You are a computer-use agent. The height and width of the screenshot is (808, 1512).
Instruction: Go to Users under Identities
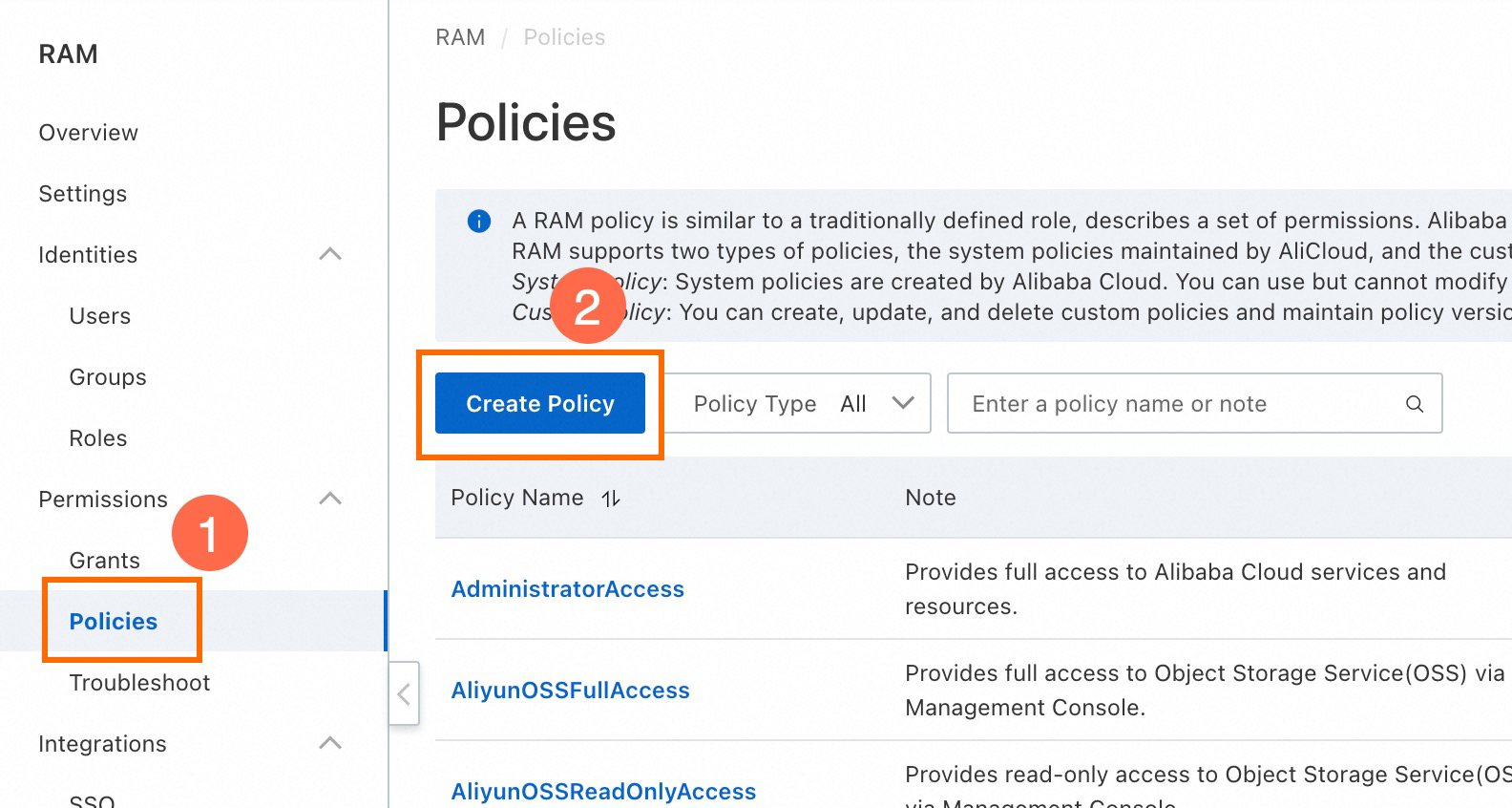tap(99, 316)
